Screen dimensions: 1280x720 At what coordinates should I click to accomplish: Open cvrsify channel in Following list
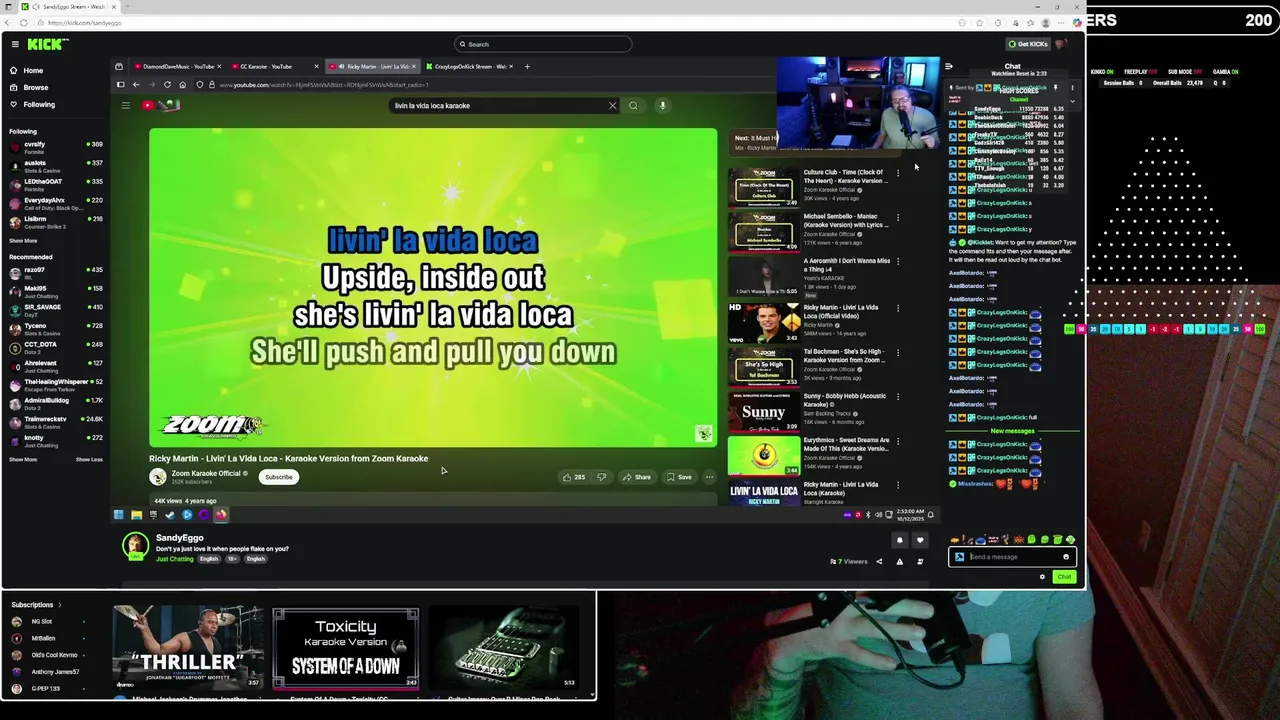[56, 146]
